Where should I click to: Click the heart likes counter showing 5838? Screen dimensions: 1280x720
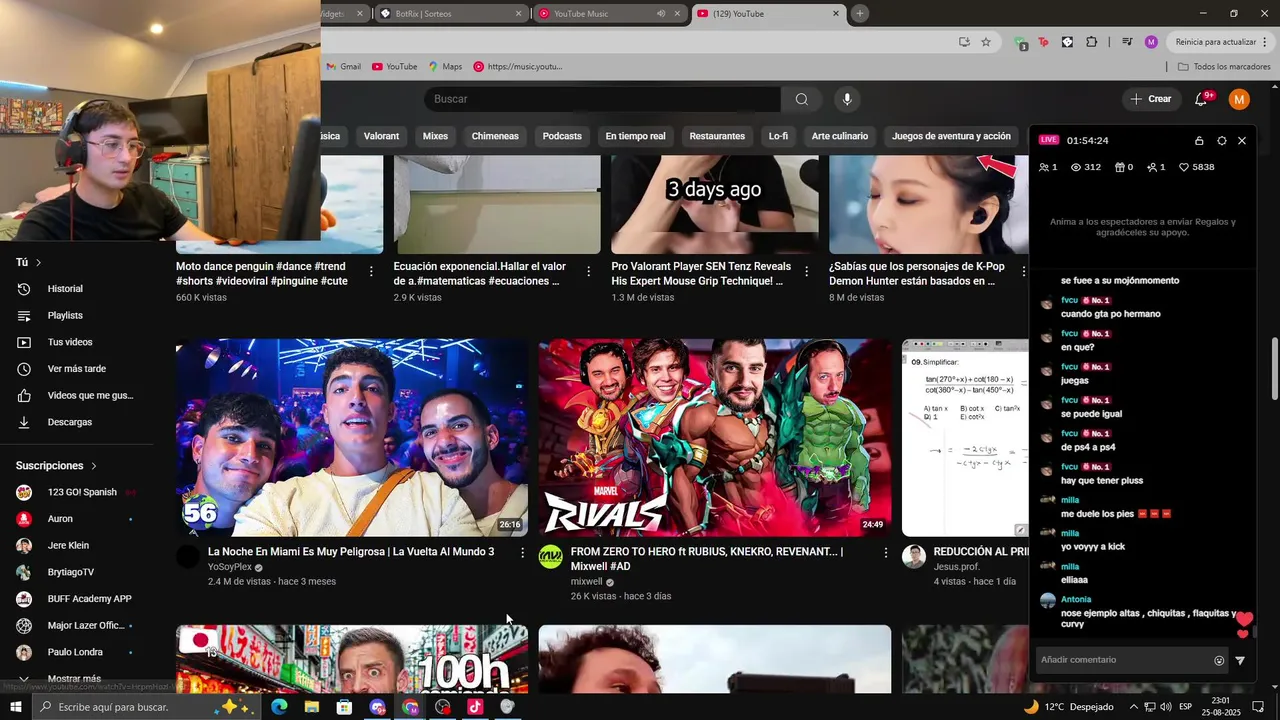(x=1196, y=167)
